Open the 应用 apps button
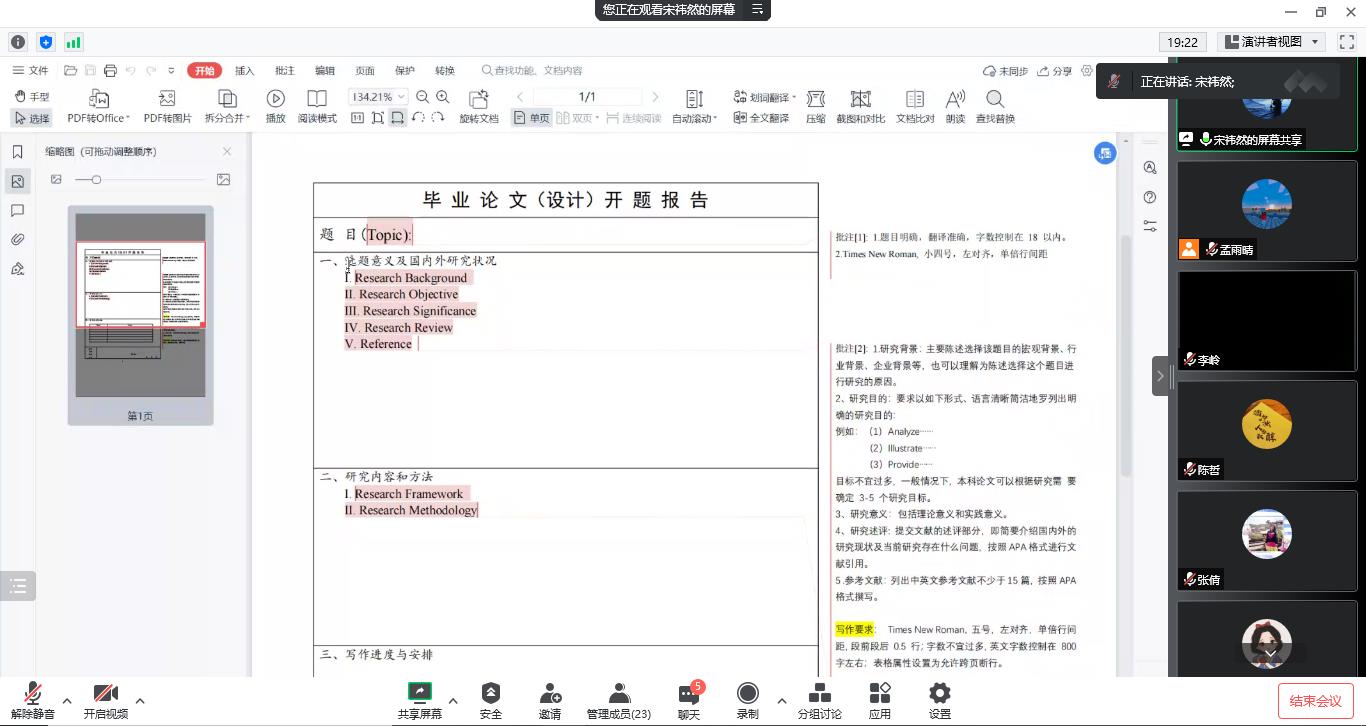This screenshot has height=726, width=1366. click(880, 701)
